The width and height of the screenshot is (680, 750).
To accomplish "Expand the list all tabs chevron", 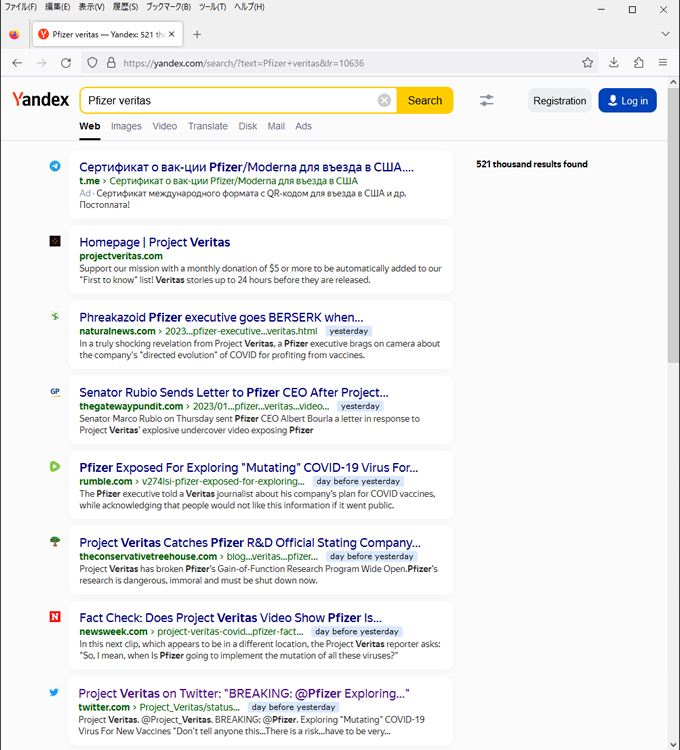I will click(x=665, y=34).
